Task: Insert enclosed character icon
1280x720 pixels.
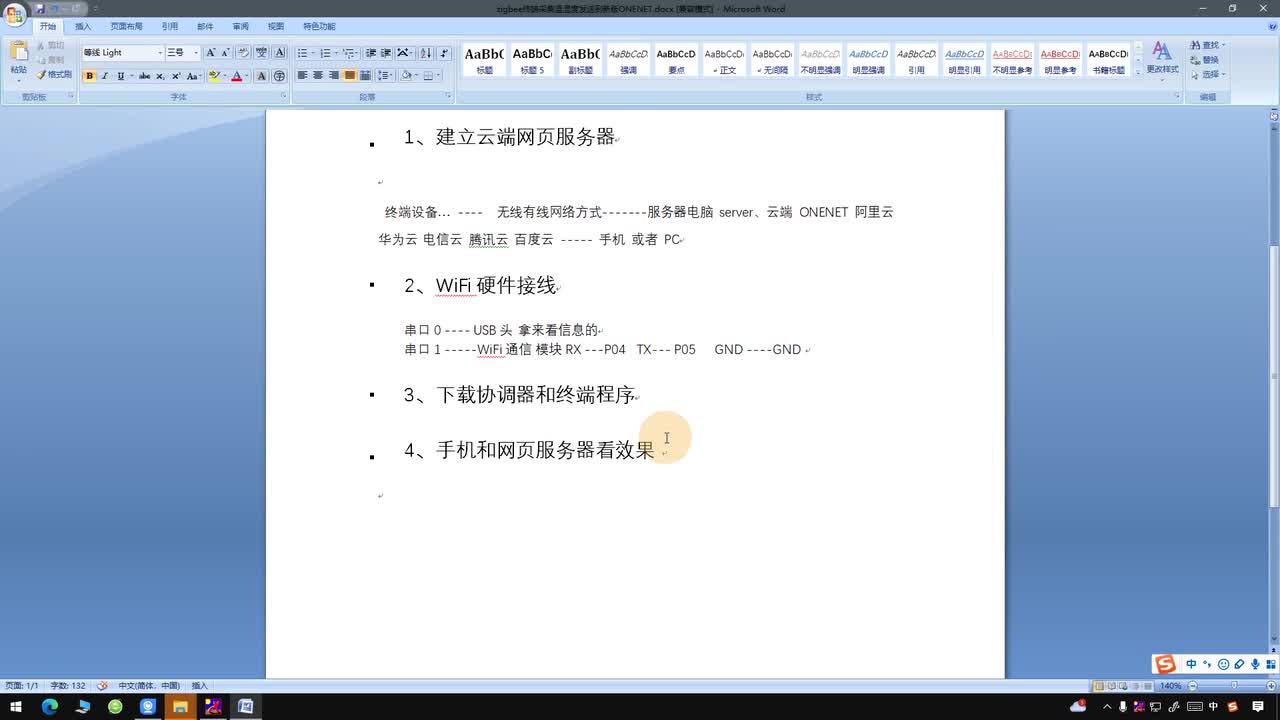Action: [x=279, y=76]
